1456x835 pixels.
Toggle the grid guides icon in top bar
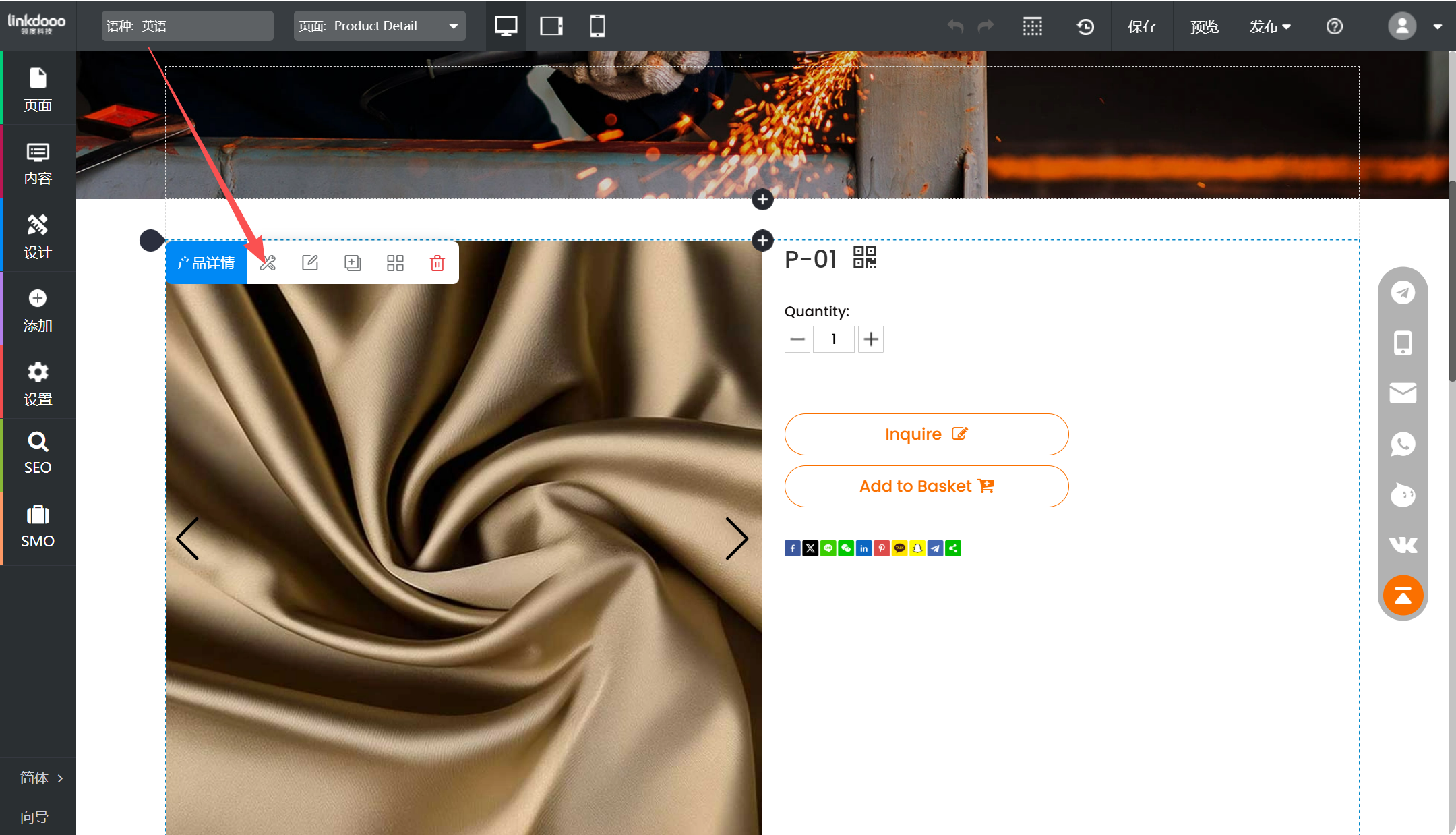click(1032, 26)
